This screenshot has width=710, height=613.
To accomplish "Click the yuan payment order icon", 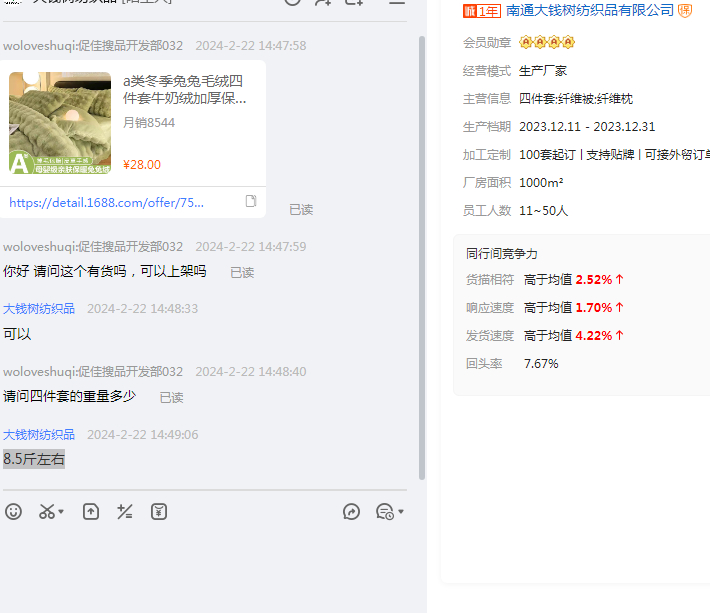I will click(159, 512).
